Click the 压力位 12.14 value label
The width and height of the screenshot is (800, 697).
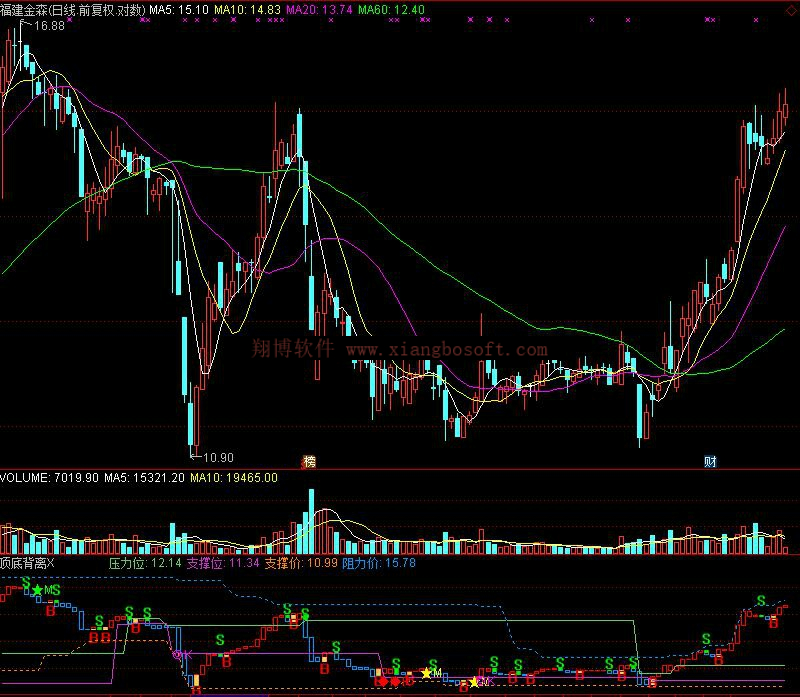click(145, 564)
